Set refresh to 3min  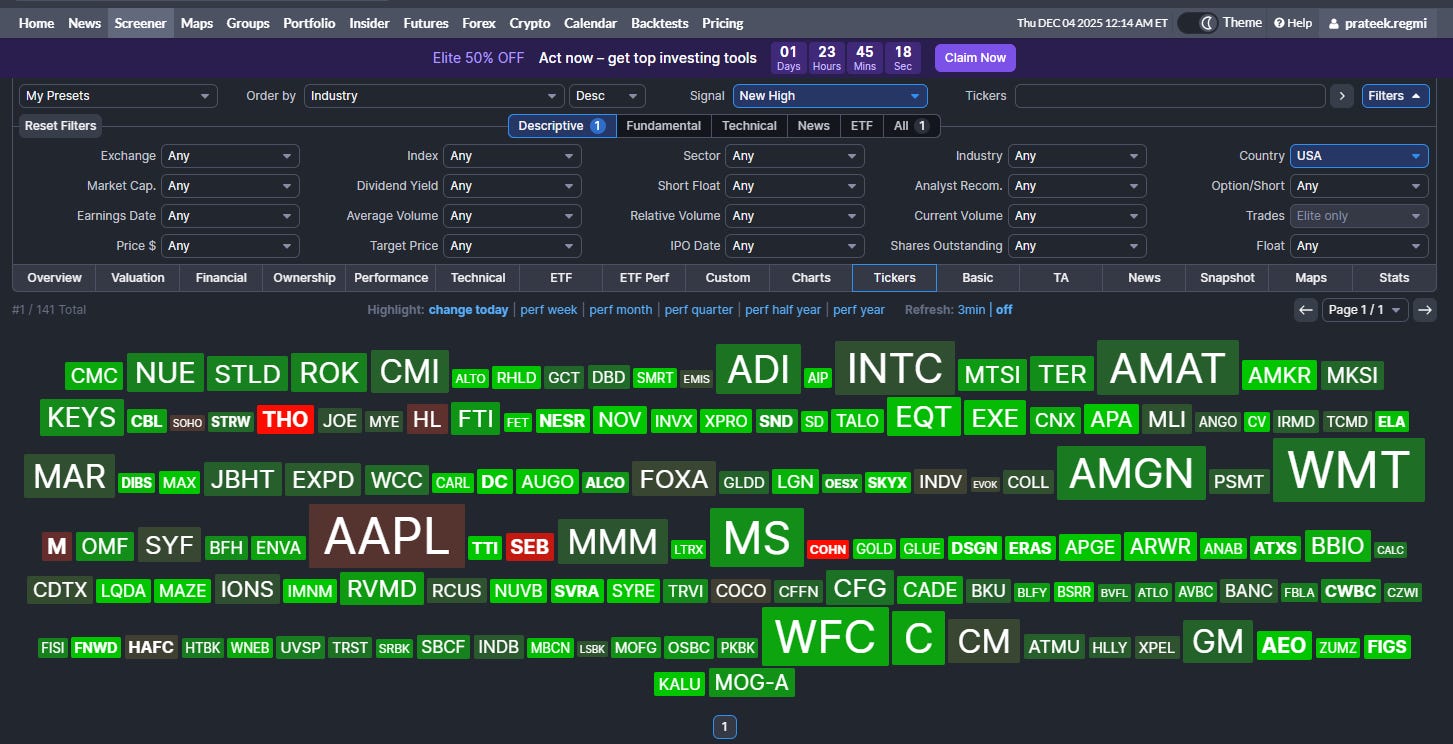click(971, 310)
